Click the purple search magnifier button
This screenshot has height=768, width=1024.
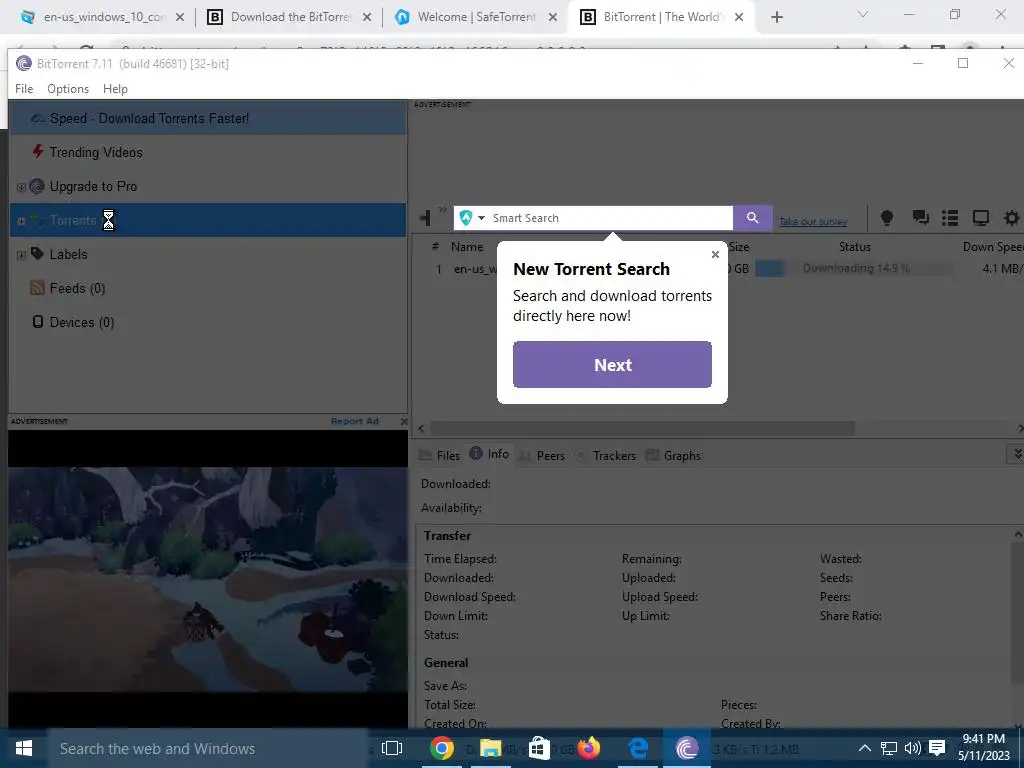(752, 218)
